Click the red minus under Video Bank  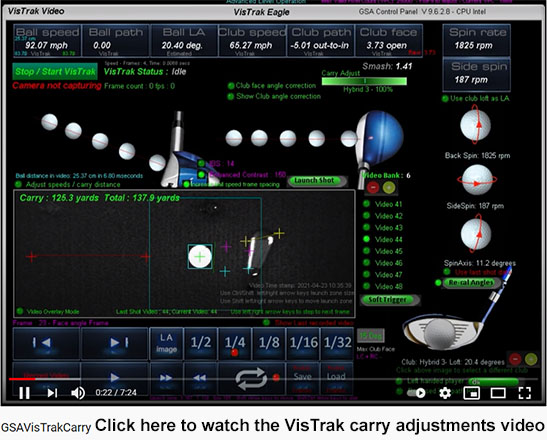[373, 188]
